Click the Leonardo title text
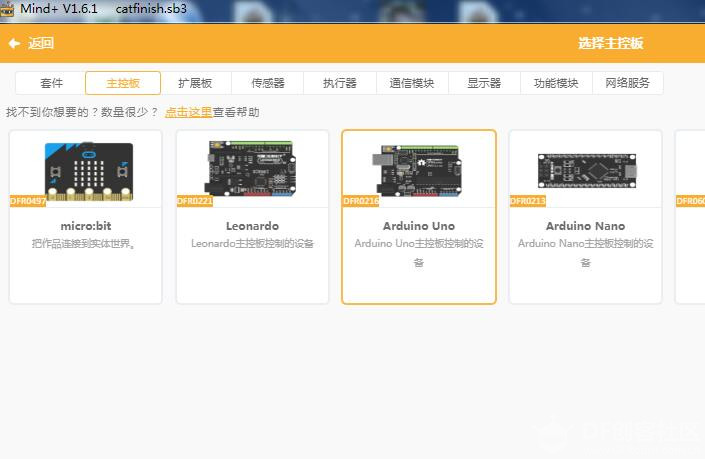This screenshot has height=459, width=705. click(252, 226)
